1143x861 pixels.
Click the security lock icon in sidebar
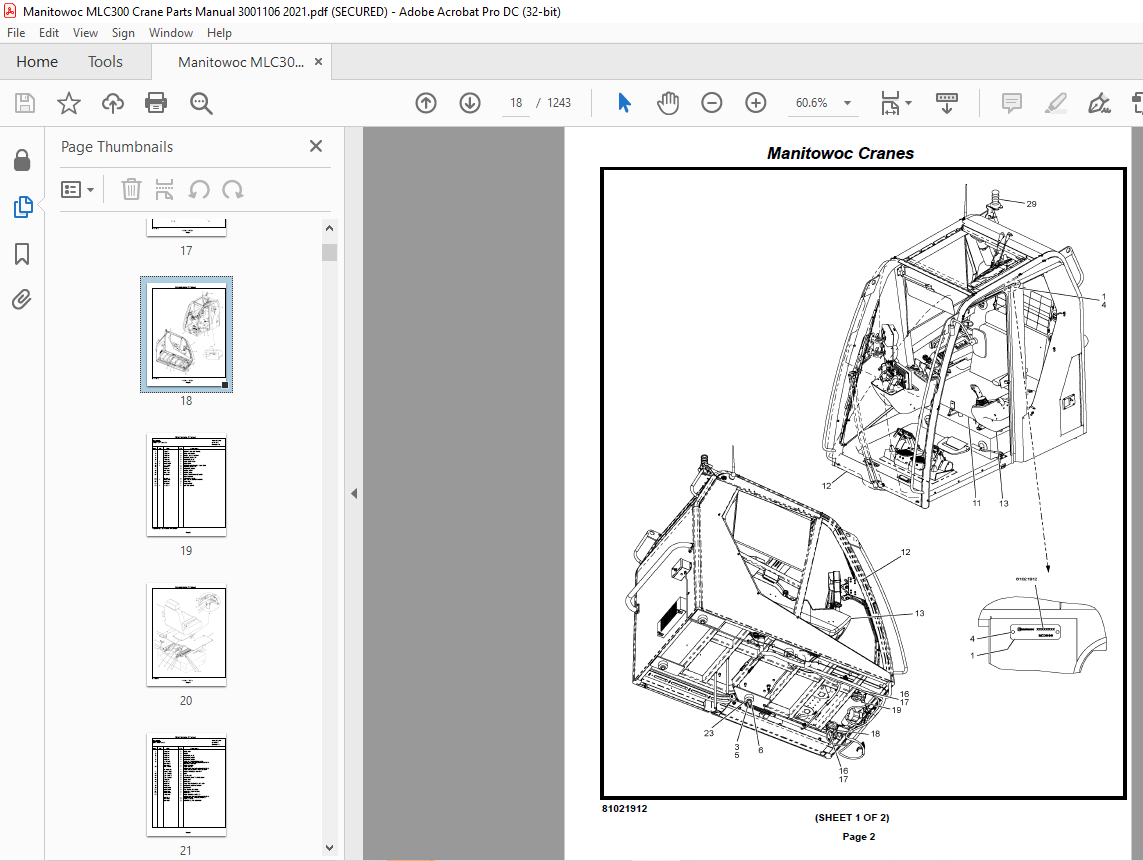[x=22, y=160]
